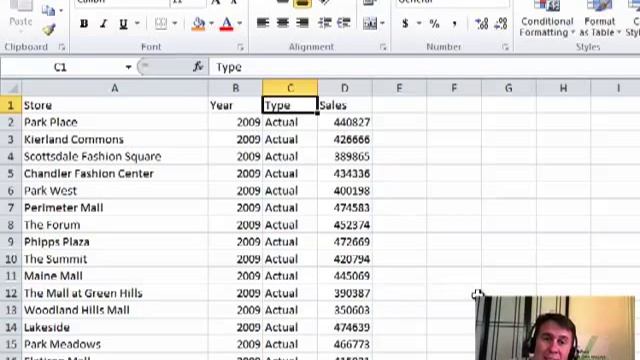Apply percent style
Viewport: 640px width, 360px height.
tap(435, 24)
